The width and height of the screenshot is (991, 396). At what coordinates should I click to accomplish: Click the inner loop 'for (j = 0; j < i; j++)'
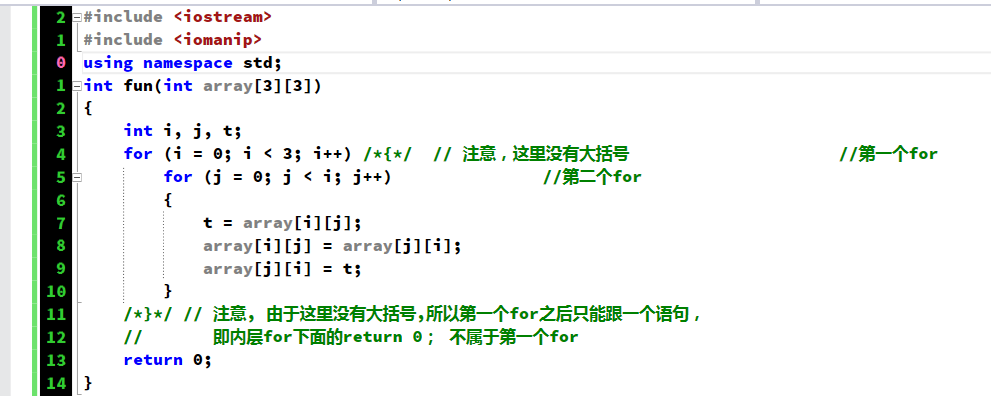[277, 177]
